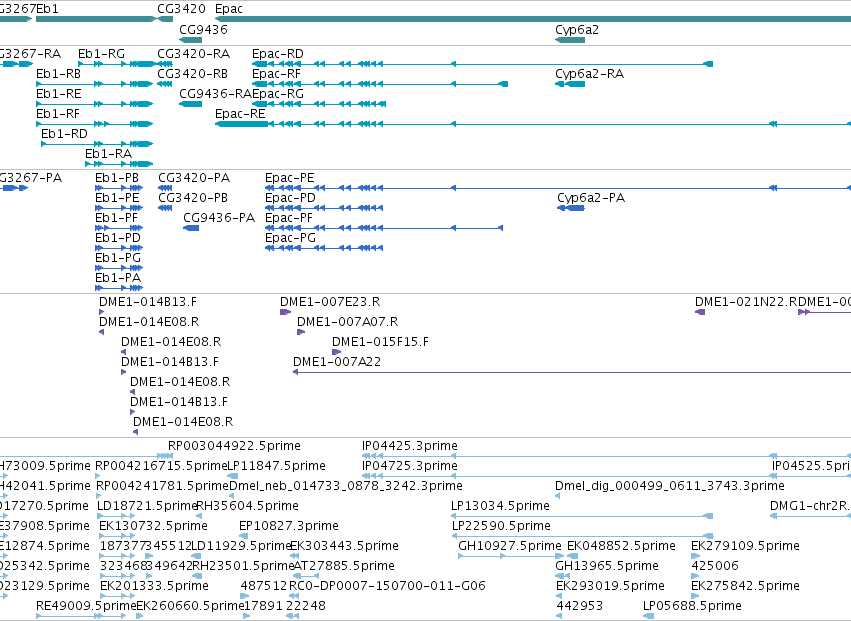
Task: Open EST label EK303443.5prime
Action: tap(345, 546)
